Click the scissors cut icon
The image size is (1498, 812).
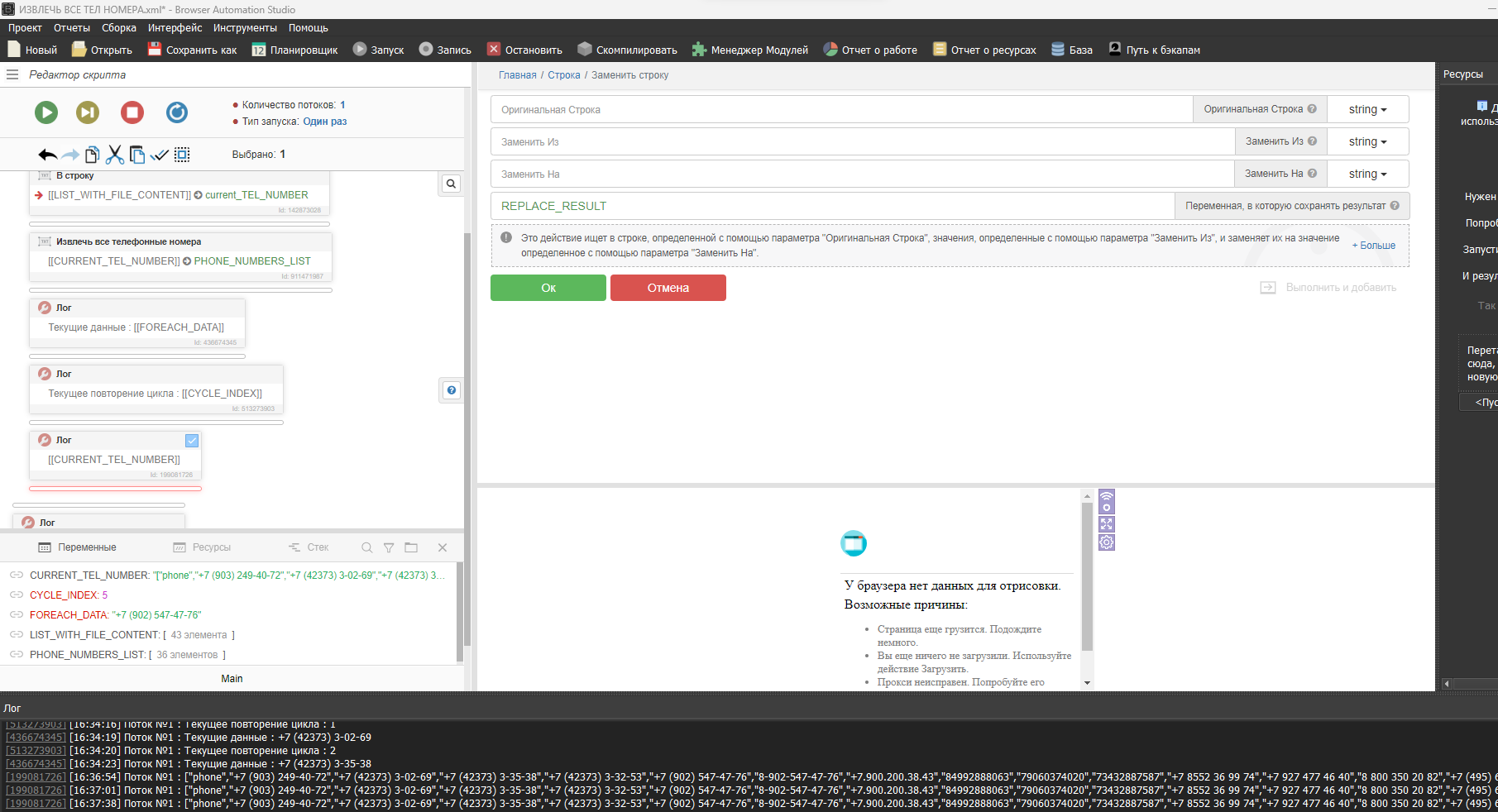click(115, 155)
